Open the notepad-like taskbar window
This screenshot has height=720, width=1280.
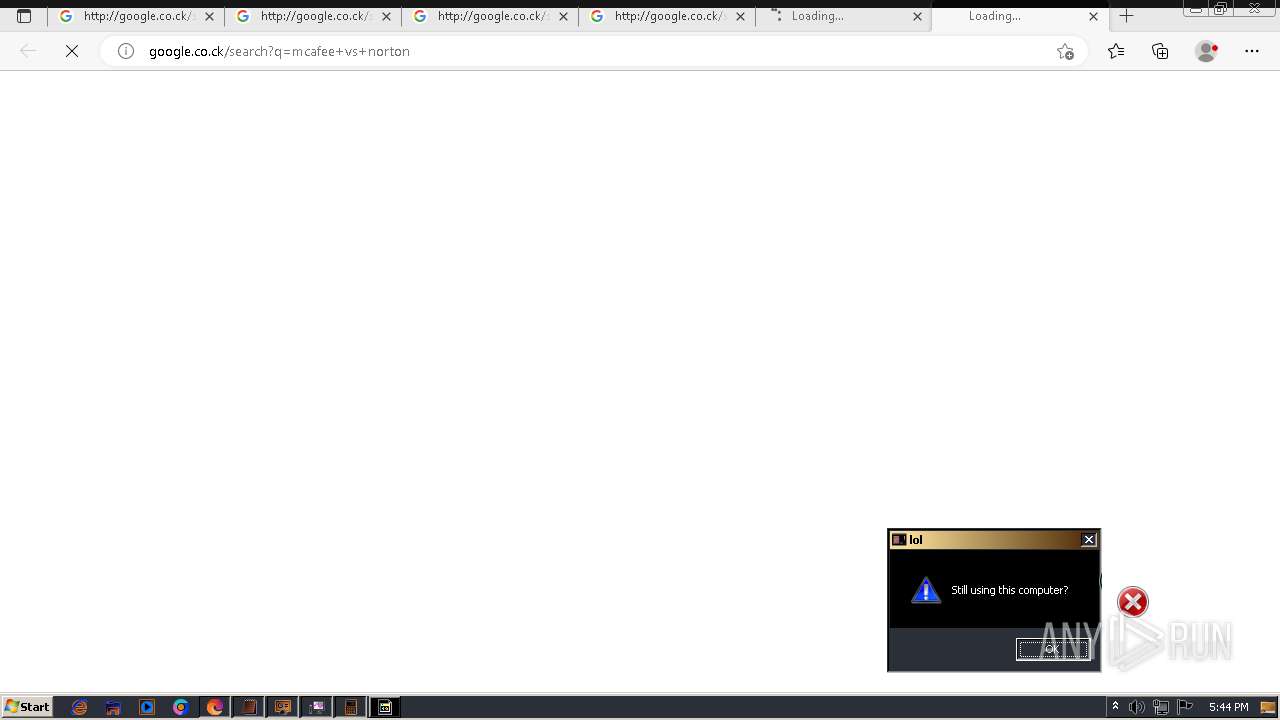point(249,707)
